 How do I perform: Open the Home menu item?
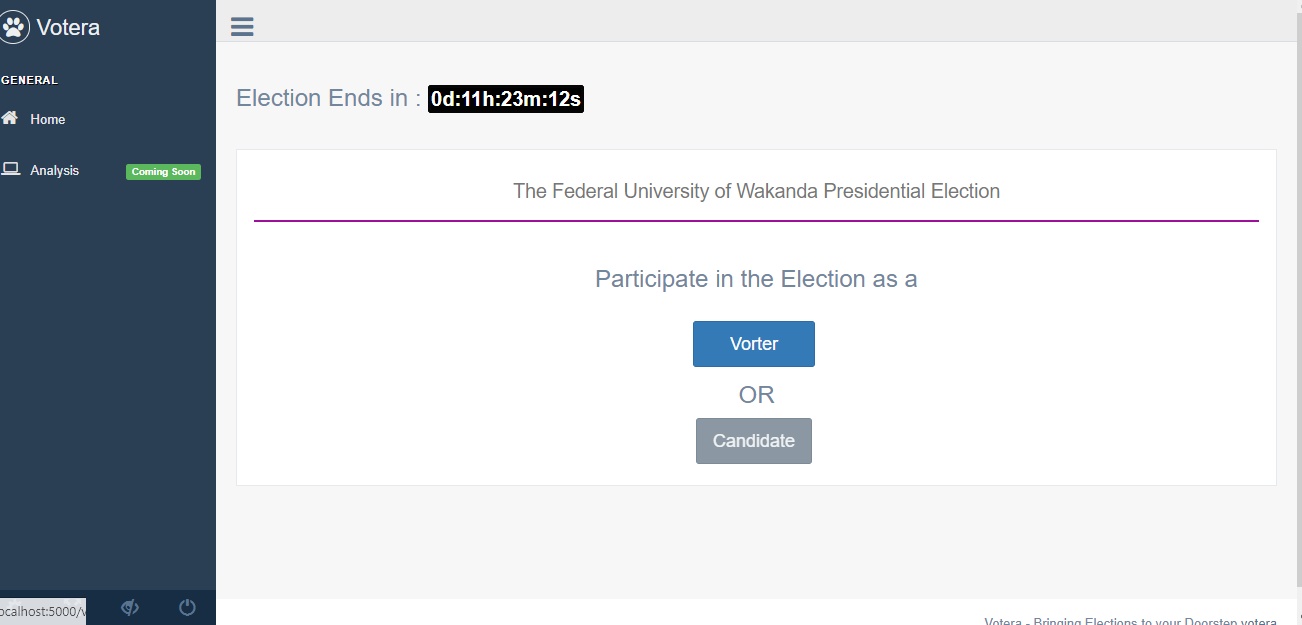47,119
